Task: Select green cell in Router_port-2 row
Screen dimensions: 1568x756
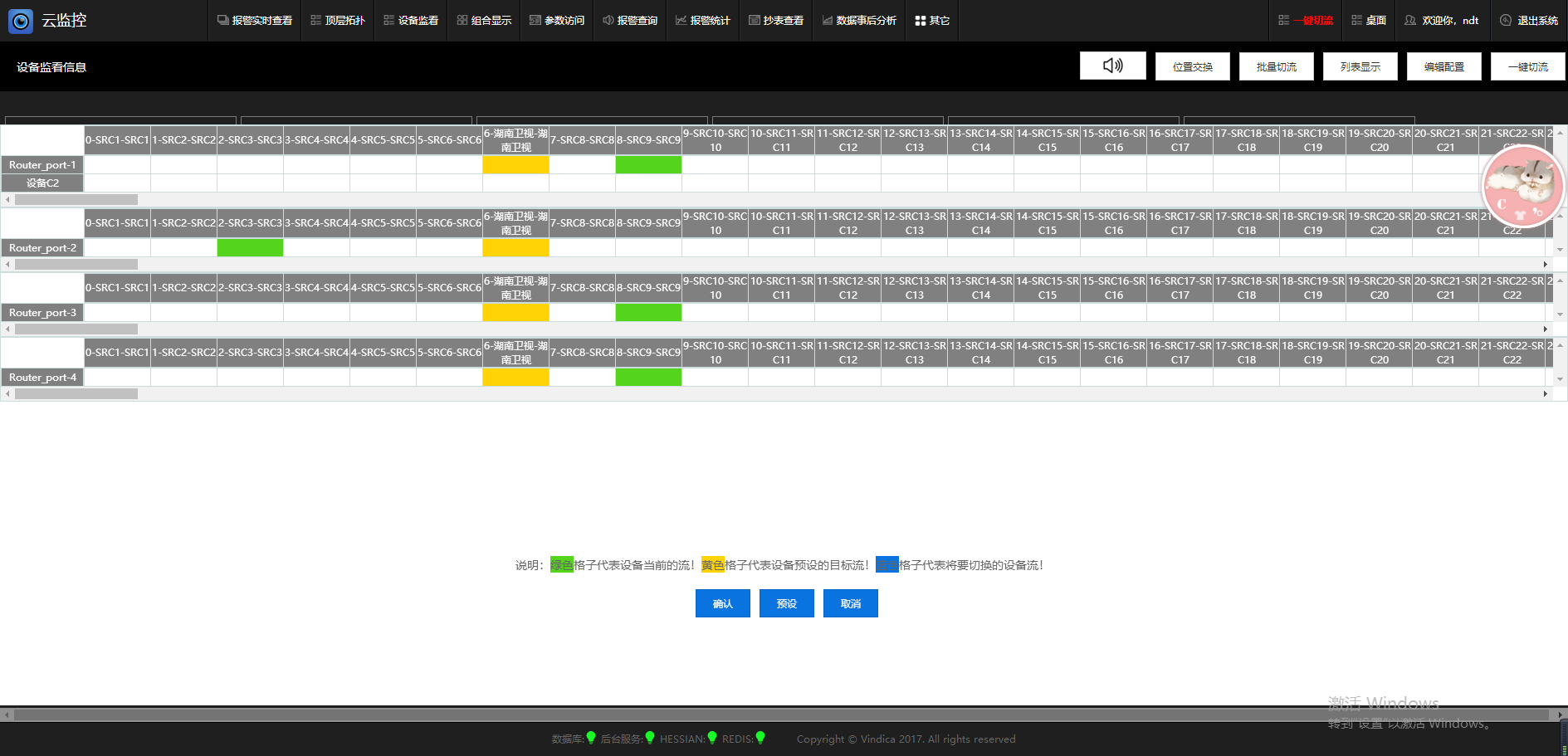Action: 250,247
